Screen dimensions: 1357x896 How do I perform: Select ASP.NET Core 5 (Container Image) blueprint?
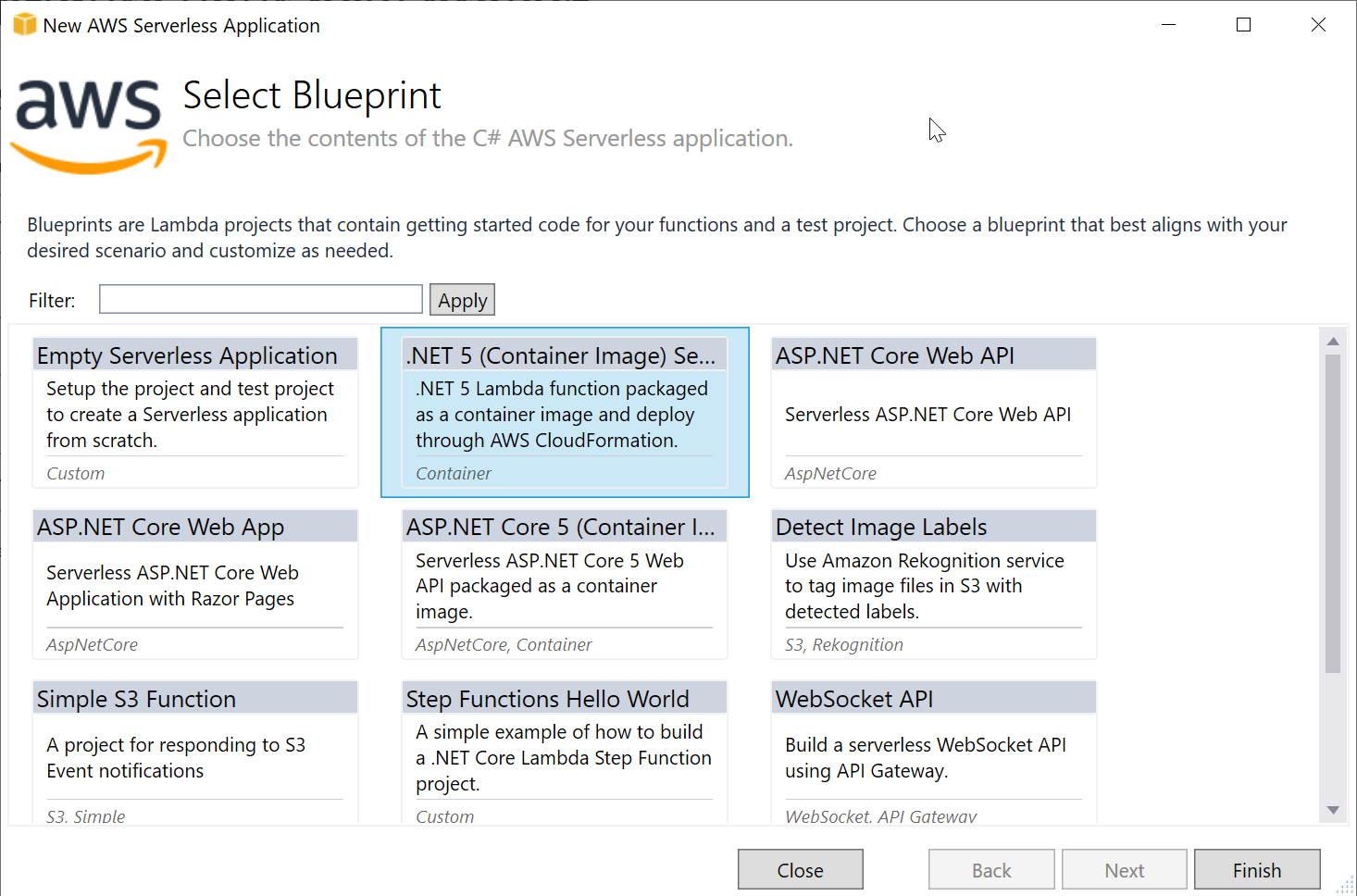coord(565,584)
